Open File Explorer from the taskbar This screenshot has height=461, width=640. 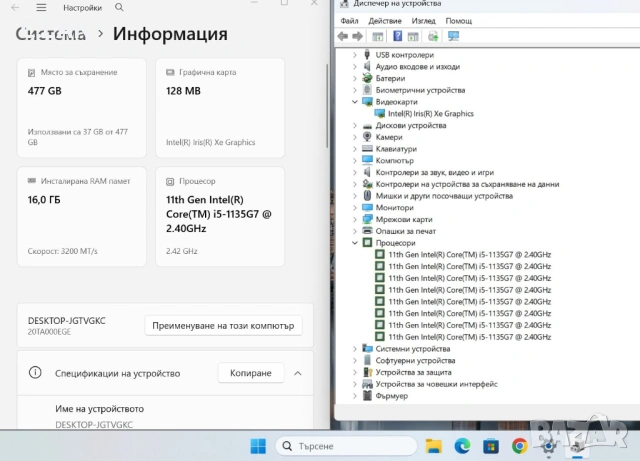click(433, 446)
